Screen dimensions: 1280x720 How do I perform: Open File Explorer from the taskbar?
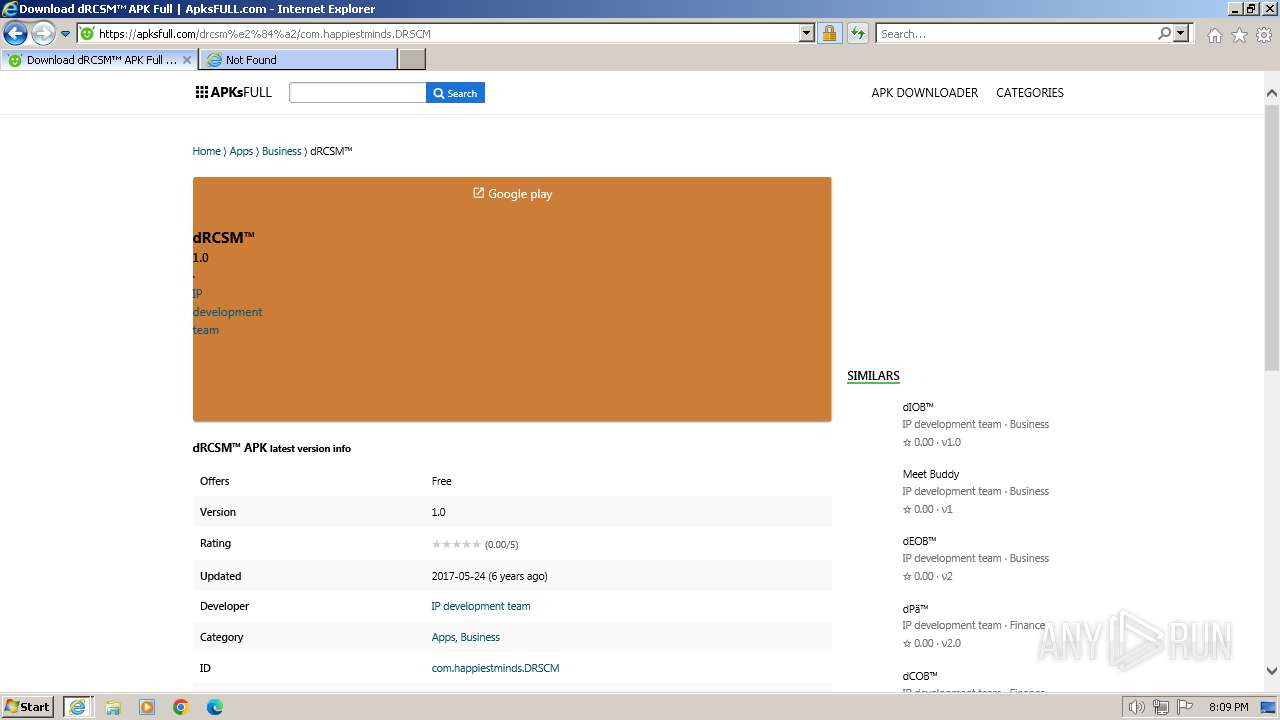click(x=113, y=707)
